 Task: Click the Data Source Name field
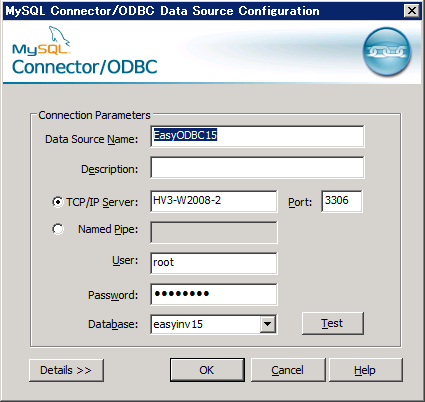pos(257,136)
